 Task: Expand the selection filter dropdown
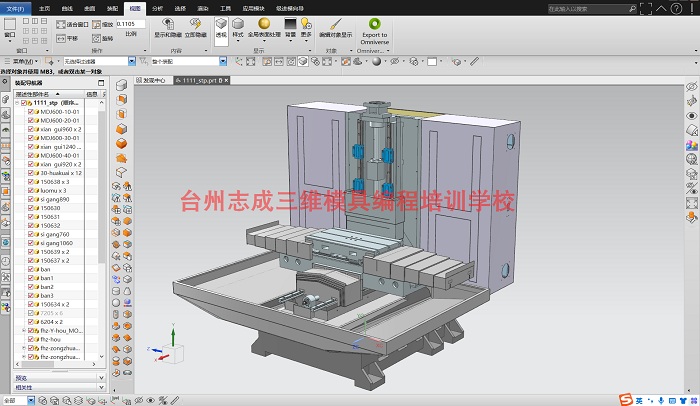coord(132,61)
